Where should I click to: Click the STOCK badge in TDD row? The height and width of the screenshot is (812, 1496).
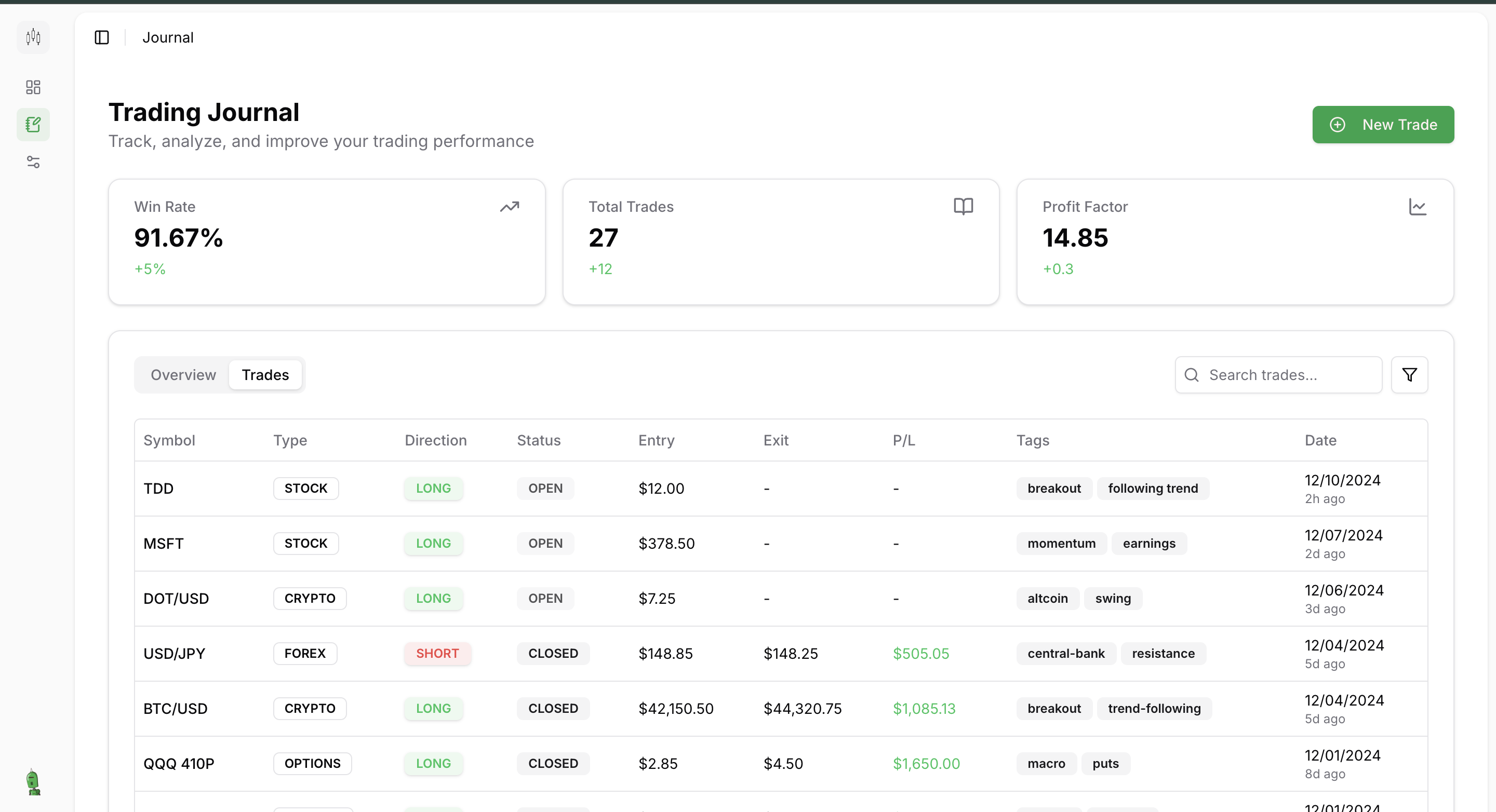click(306, 489)
